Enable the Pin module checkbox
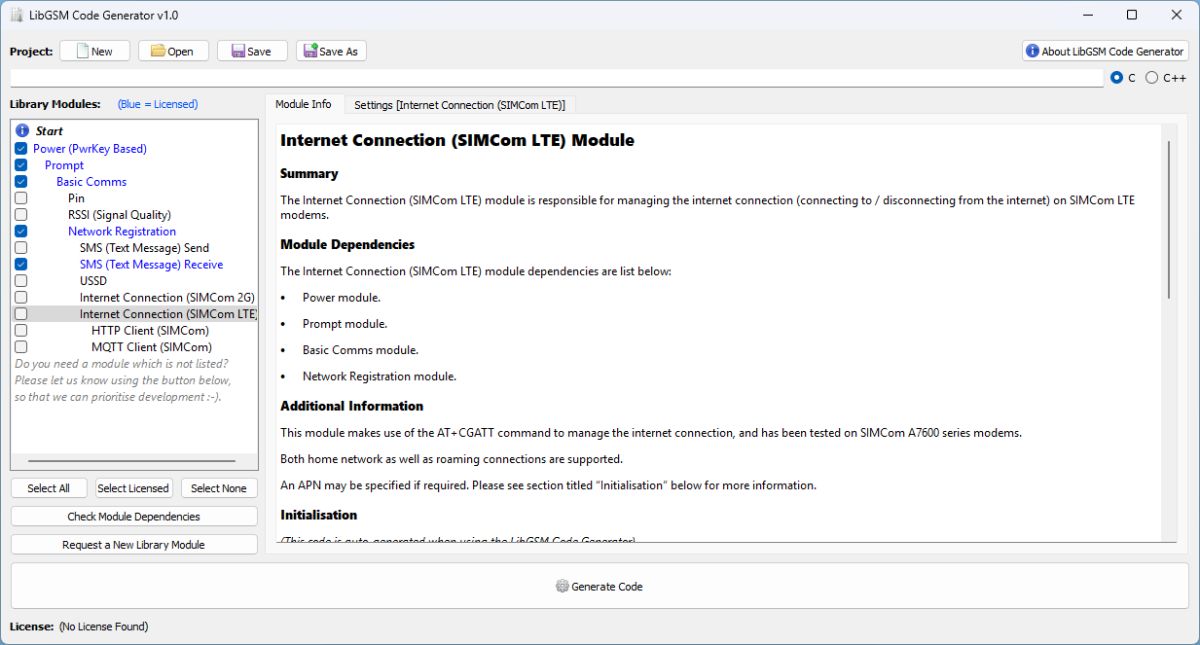Viewport: 1200px width, 645px height. (x=21, y=198)
